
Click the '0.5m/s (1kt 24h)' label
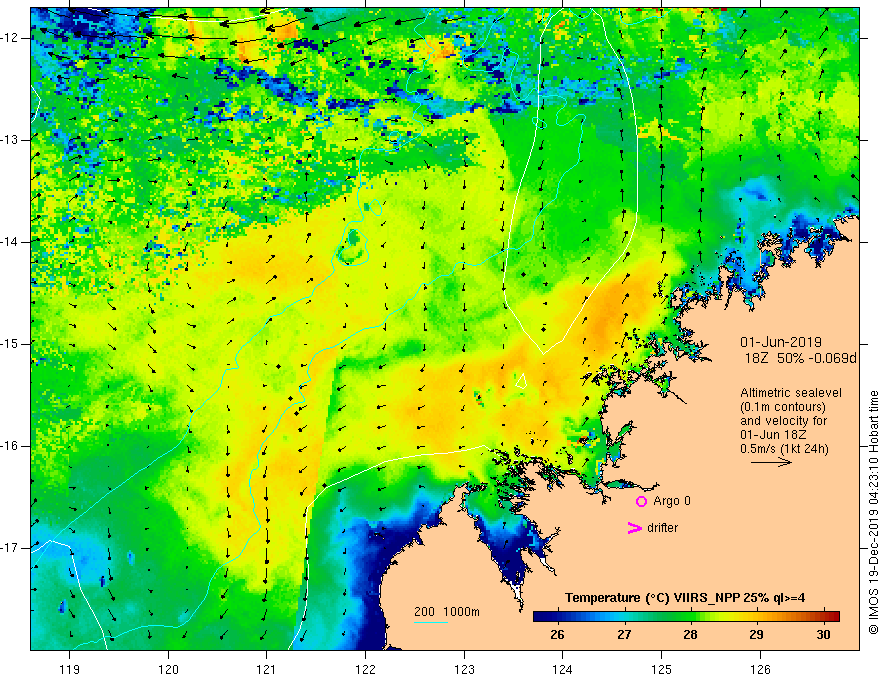click(x=784, y=449)
